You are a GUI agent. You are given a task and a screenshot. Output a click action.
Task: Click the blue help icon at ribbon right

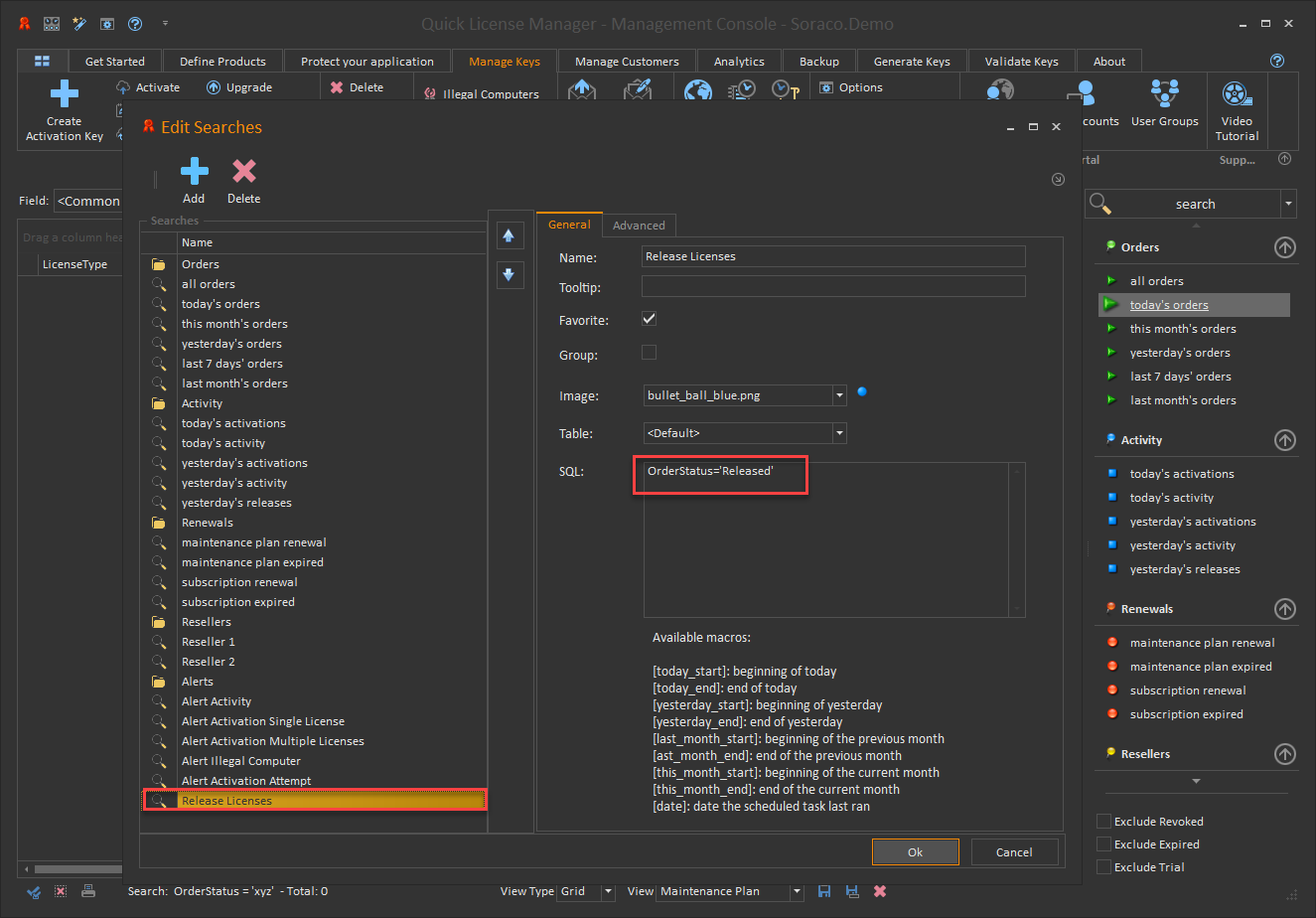pos(1277,62)
